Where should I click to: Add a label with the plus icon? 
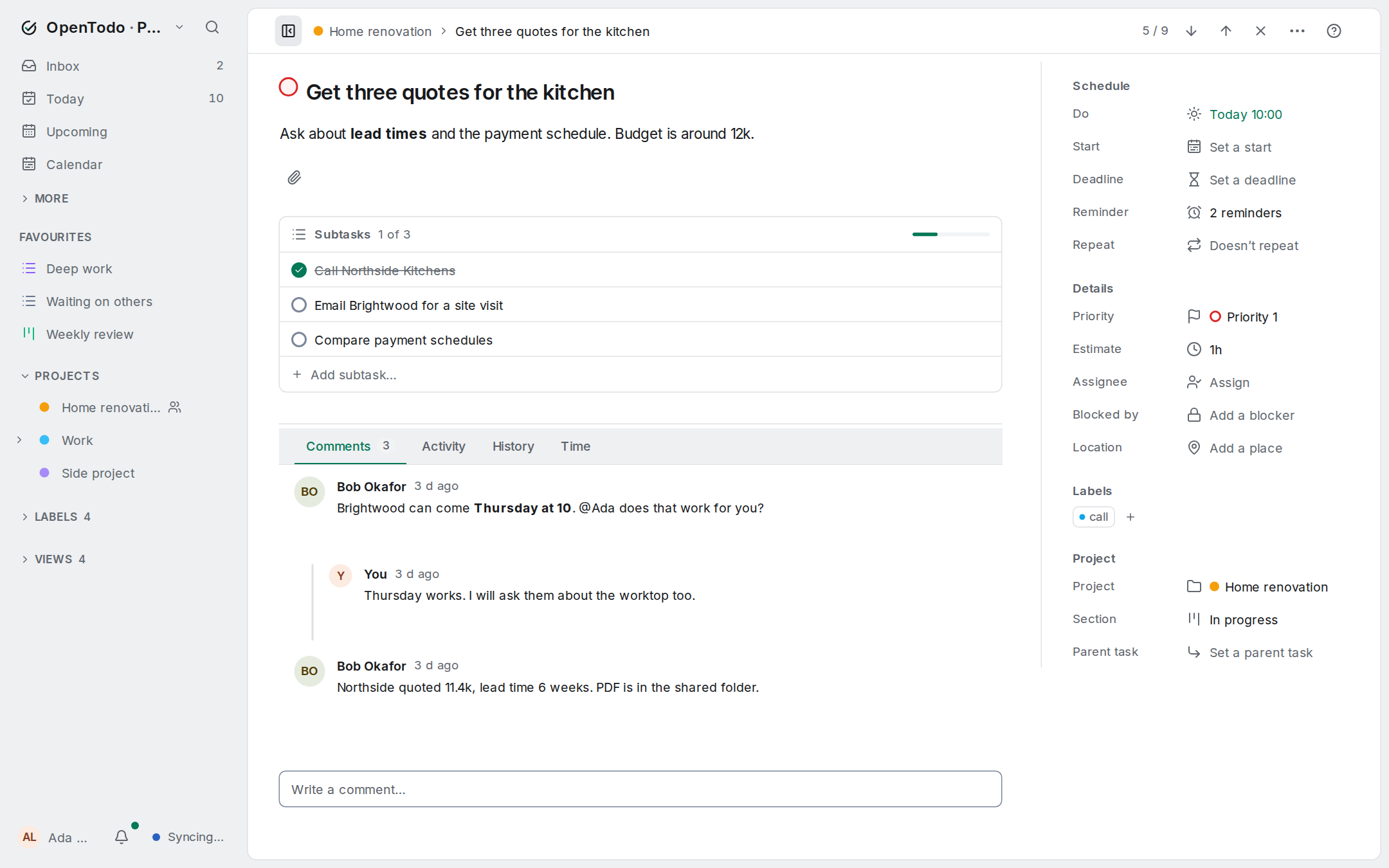point(1130,517)
